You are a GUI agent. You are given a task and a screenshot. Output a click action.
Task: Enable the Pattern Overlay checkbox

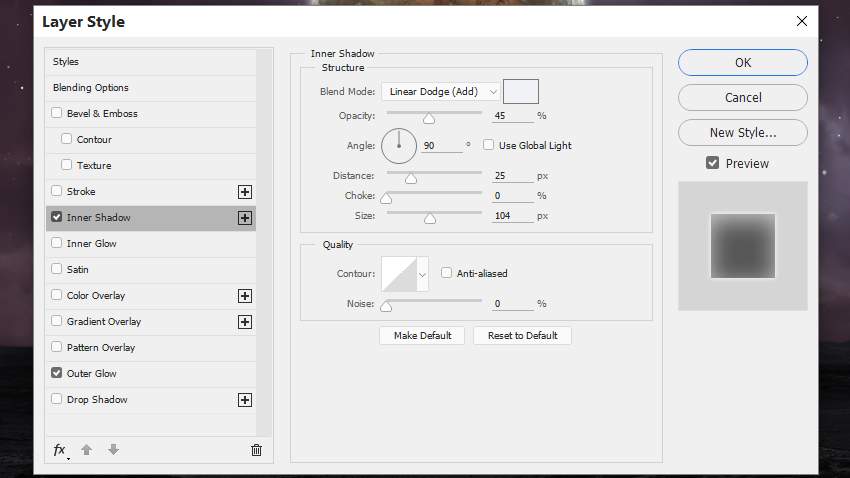(x=56, y=347)
